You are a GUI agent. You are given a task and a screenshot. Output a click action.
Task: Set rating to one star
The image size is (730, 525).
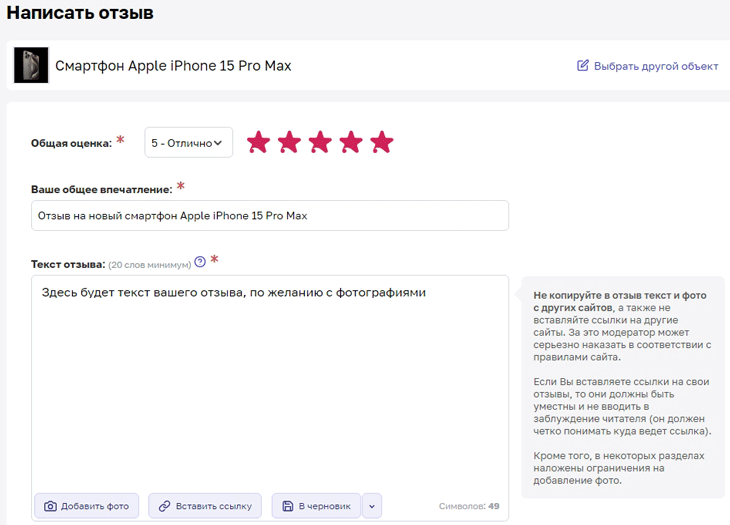click(258, 142)
